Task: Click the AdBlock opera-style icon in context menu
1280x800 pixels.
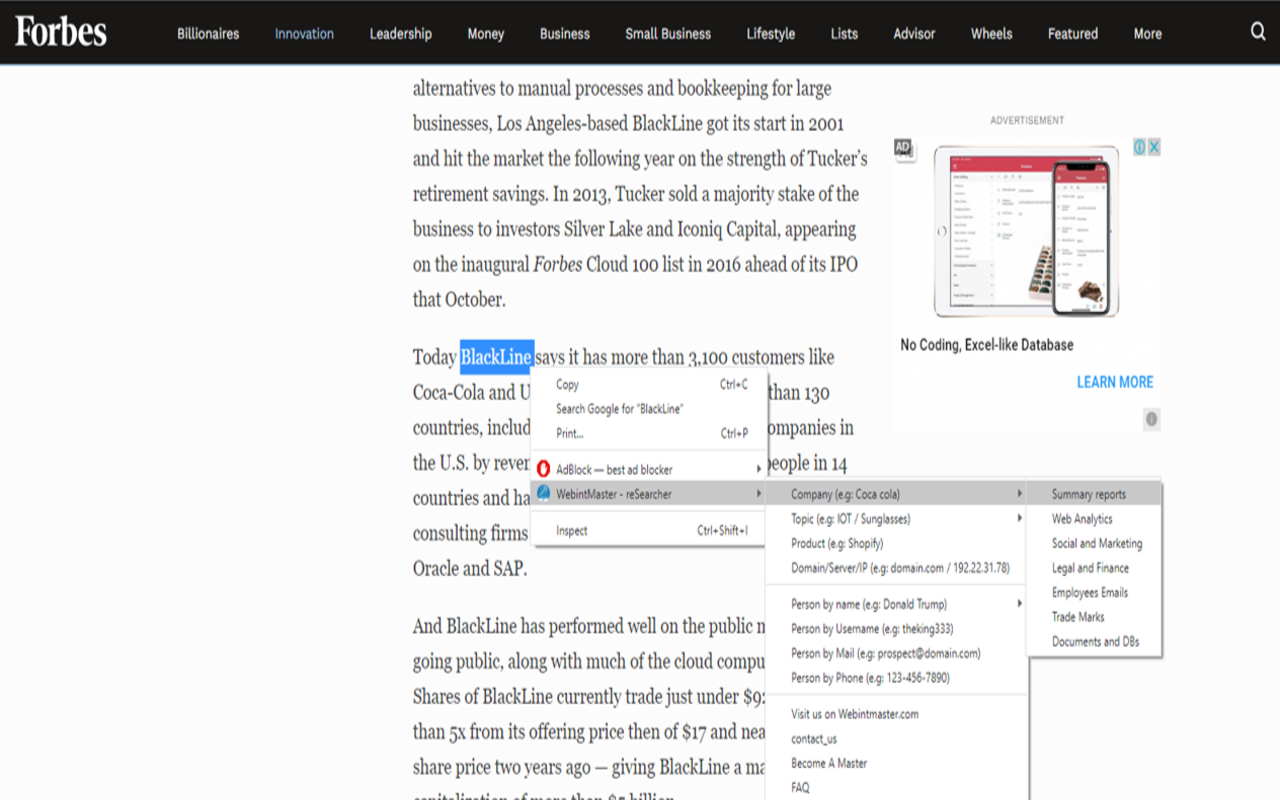Action: 544,469
